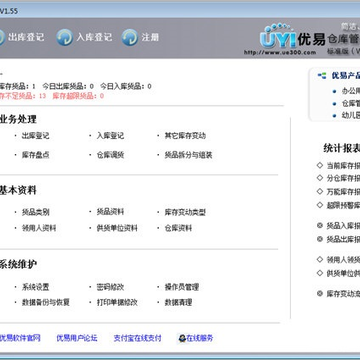Image resolution: width=360 pixels, height=360 pixels.
Task: Click circle icon beside 货品出库报 report
Action: 320,239
